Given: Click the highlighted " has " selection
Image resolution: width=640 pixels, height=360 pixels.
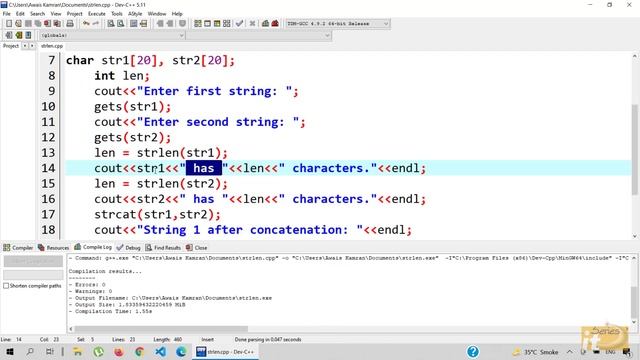Looking at the screenshot, I should tap(204, 168).
